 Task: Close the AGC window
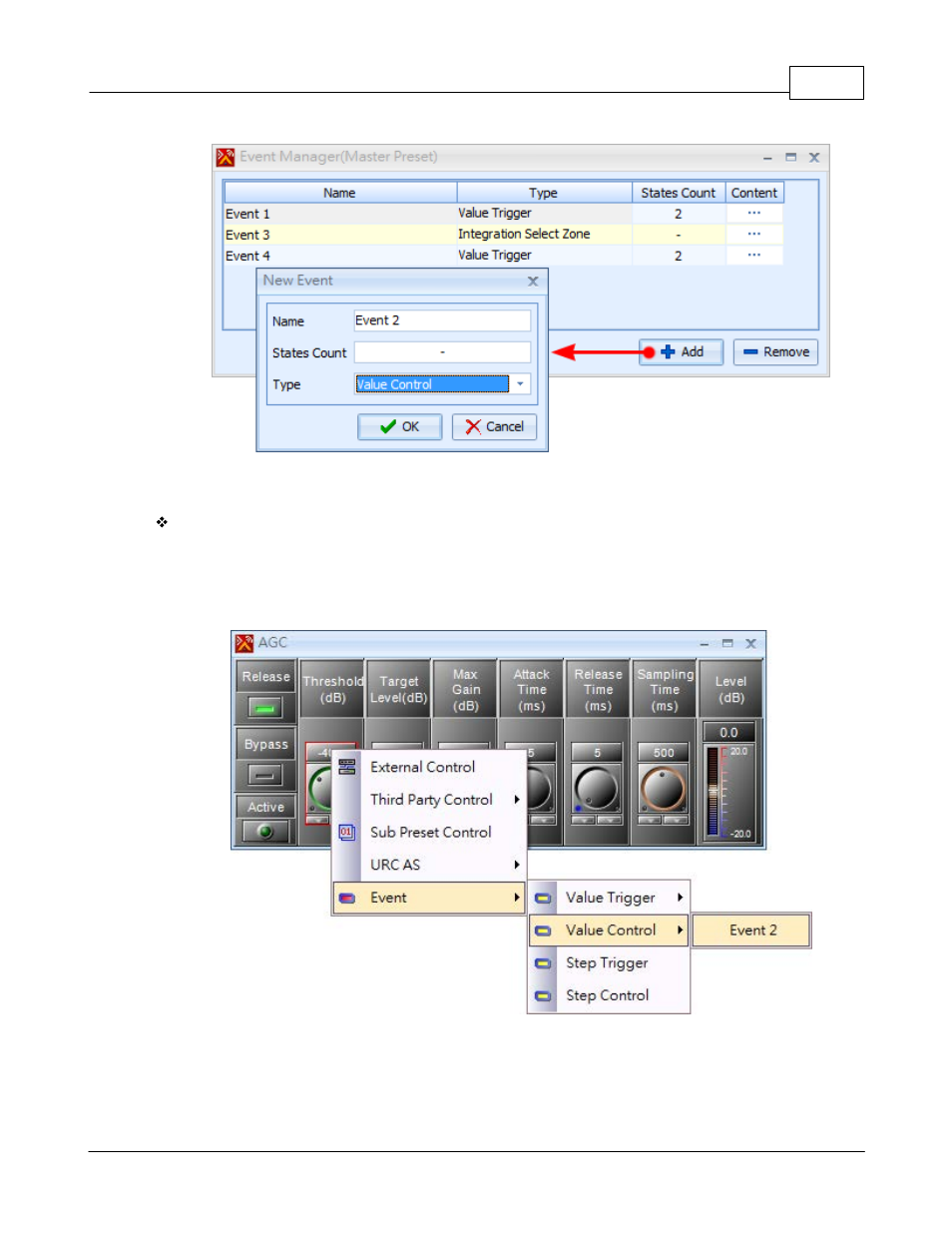(751, 643)
